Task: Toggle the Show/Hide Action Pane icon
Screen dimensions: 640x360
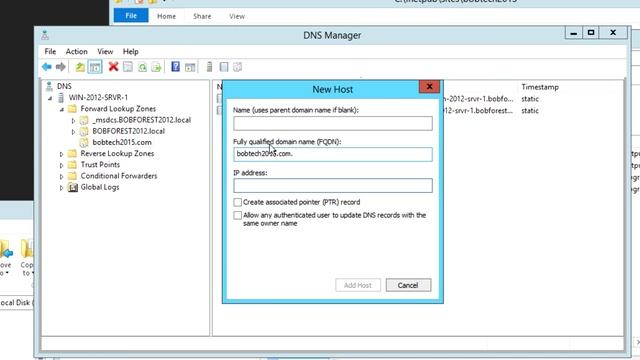Action: [190, 67]
